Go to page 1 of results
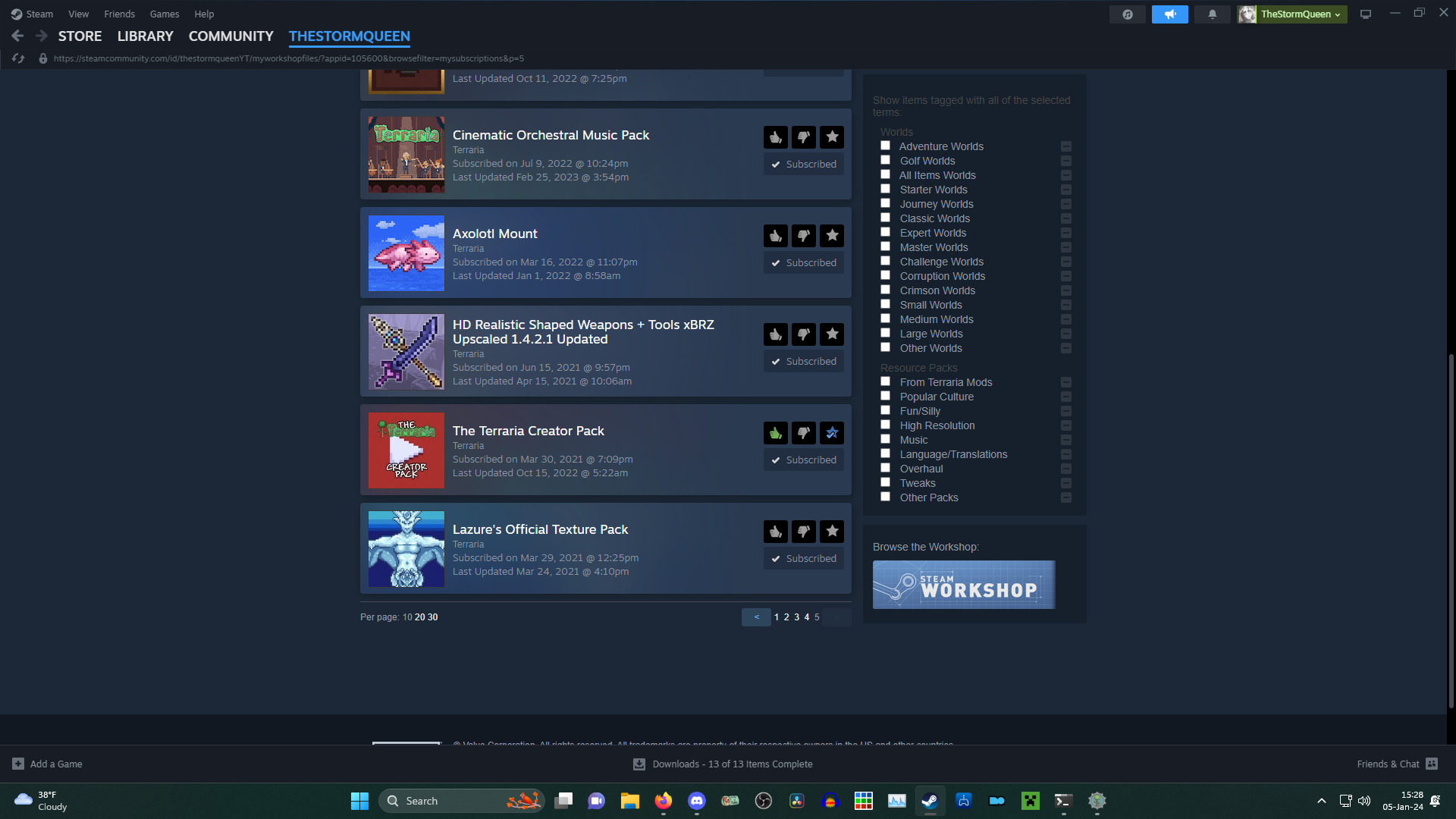 point(777,617)
